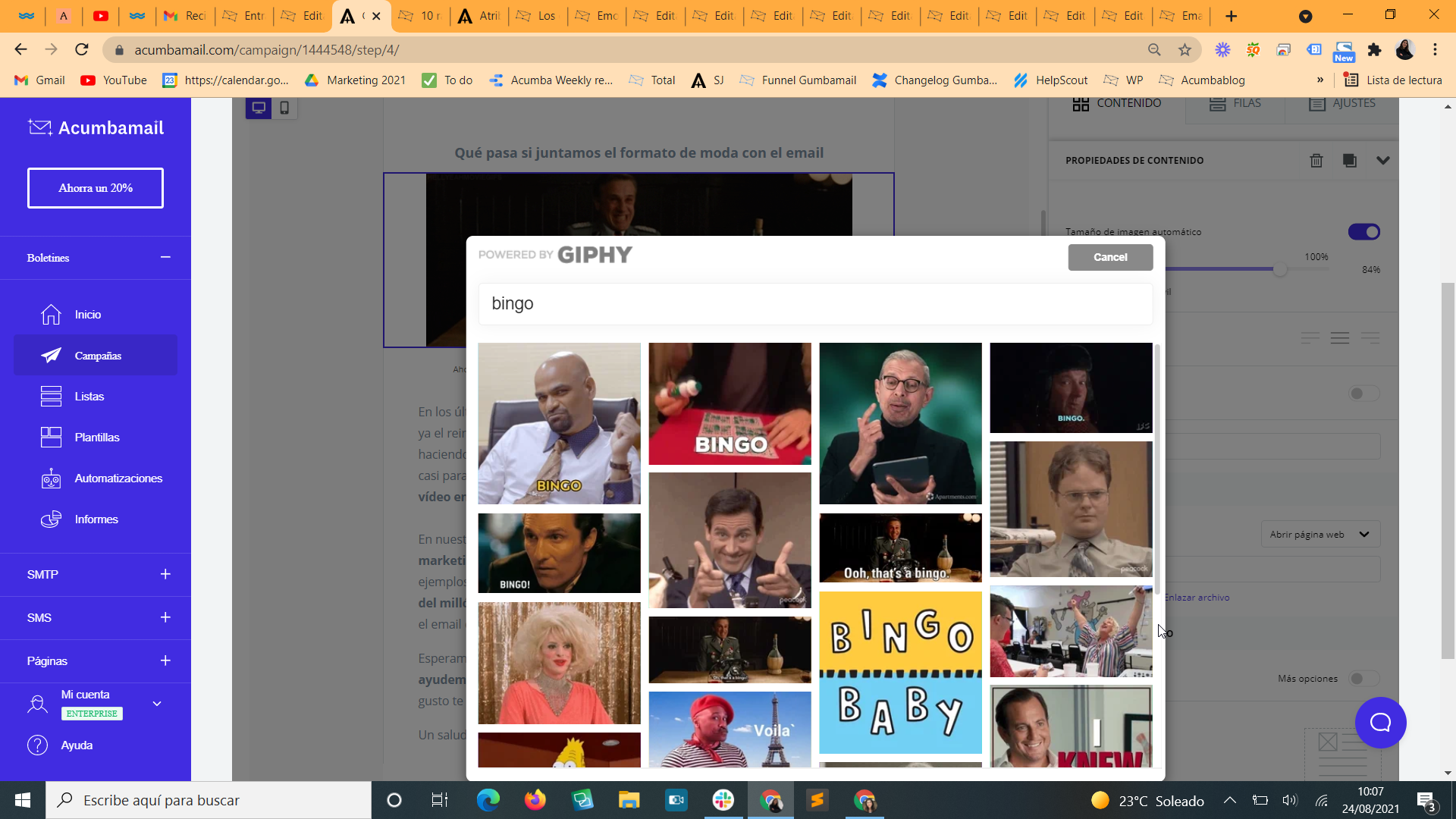This screenshot has height=819, width=1456.
Task: Open Campañas in sidebar
Action: [x=96, y=356]
